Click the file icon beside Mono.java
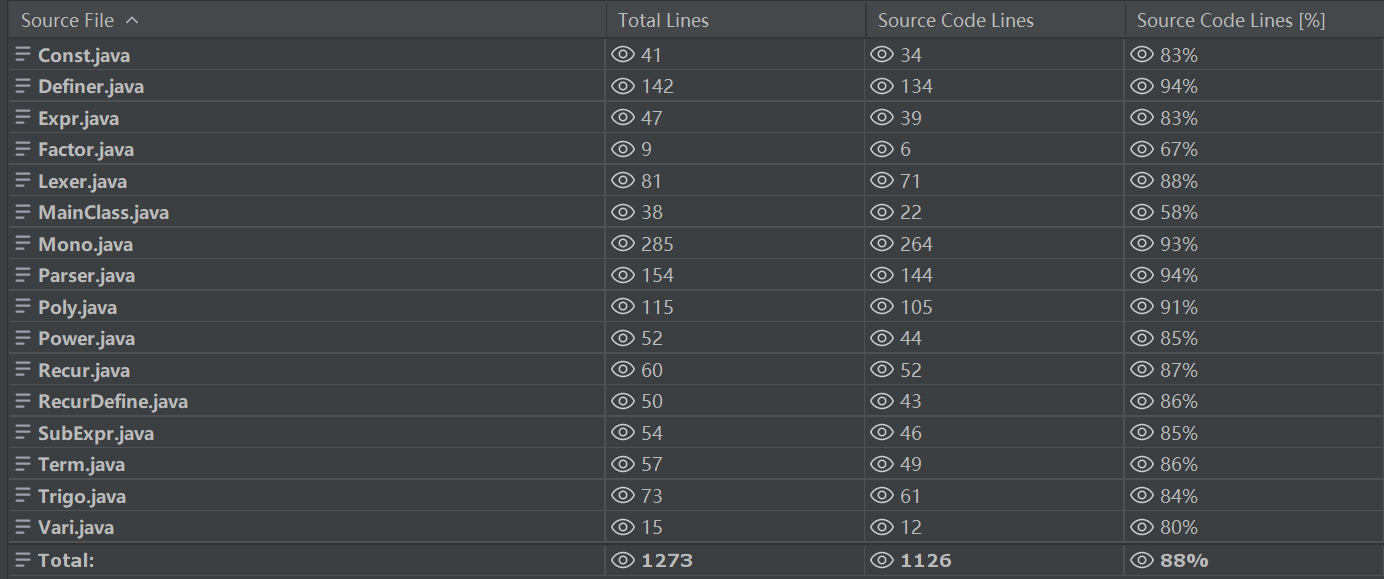 (21, 243)
